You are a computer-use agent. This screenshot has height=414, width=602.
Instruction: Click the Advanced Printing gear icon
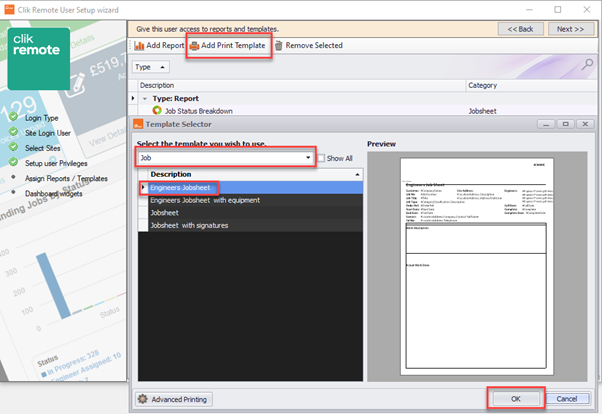(x=142, y=399)
